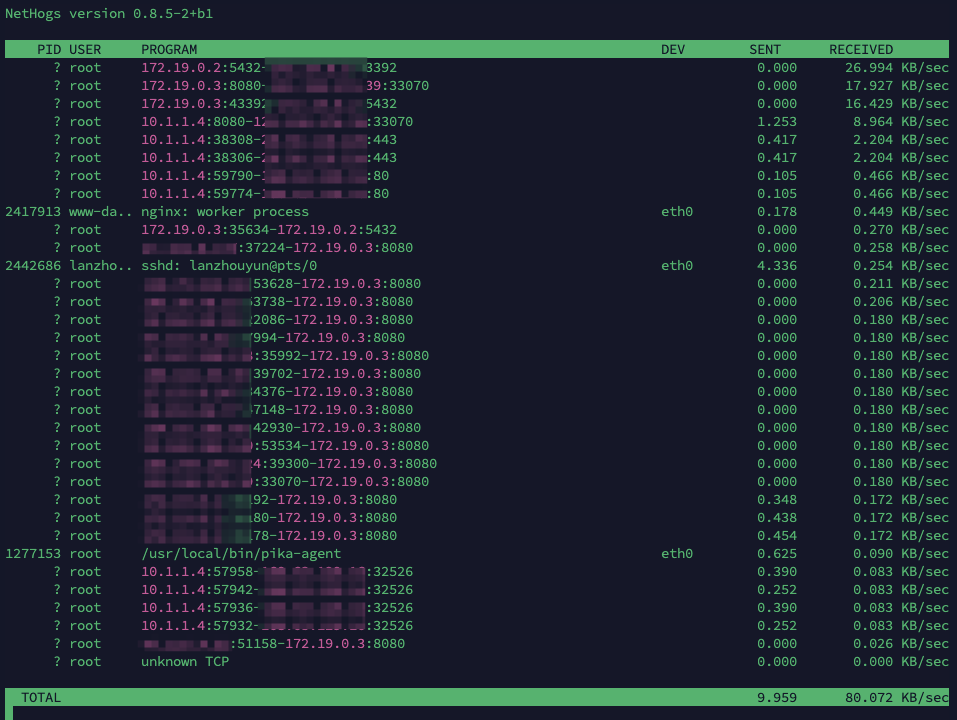Click PID 2442686

click(x=33, y=266)
